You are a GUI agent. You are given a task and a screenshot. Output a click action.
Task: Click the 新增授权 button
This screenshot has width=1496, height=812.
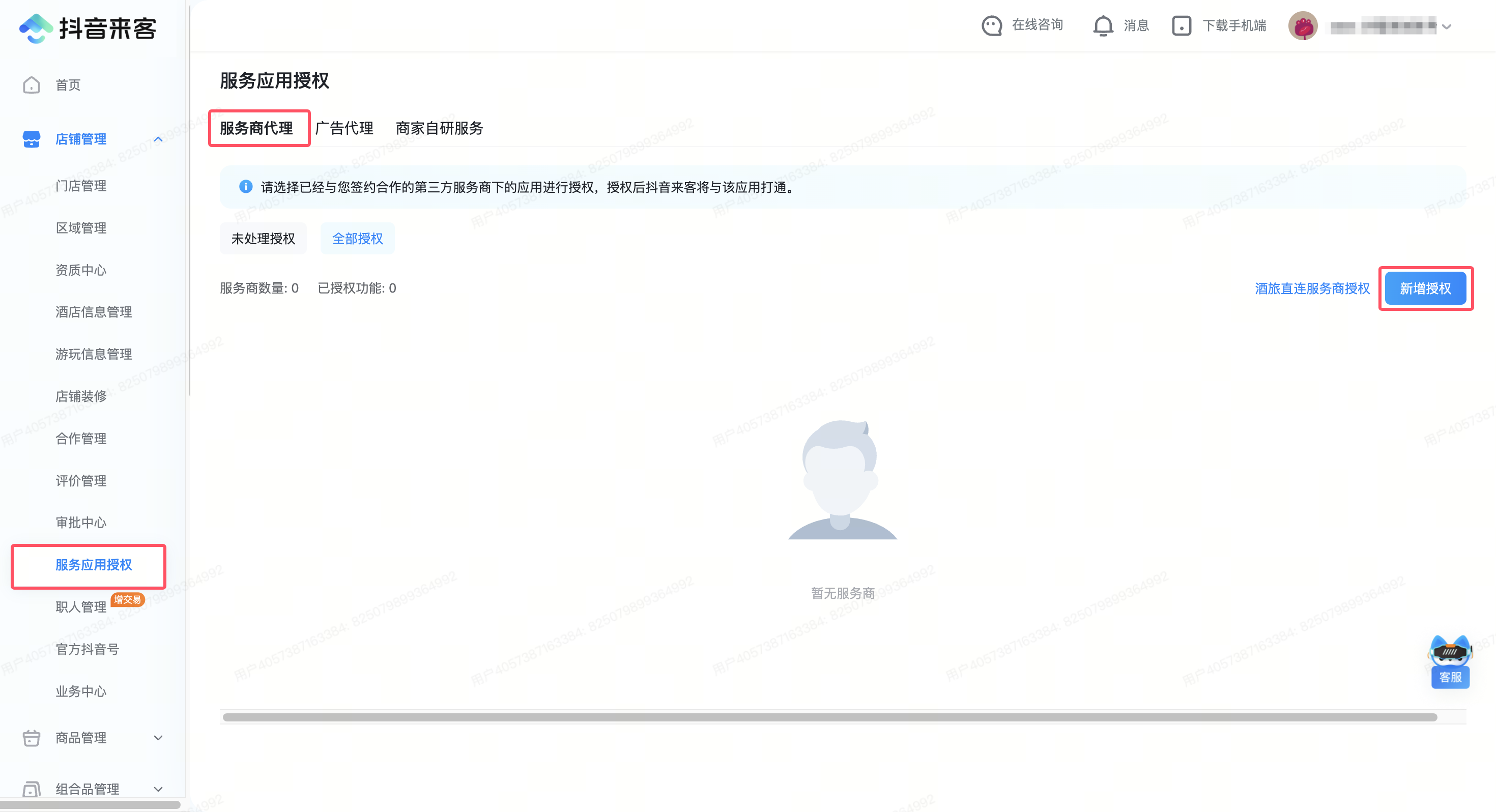(1426, 288)
